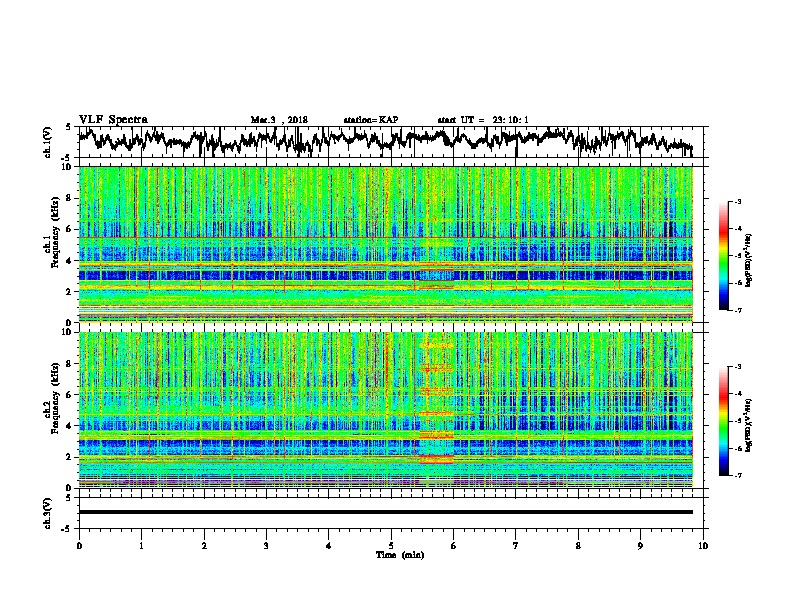This screenshot has width=792, height=612.
Task: Click the ch.3(V) flat black trace
Action: click(386, 512)
